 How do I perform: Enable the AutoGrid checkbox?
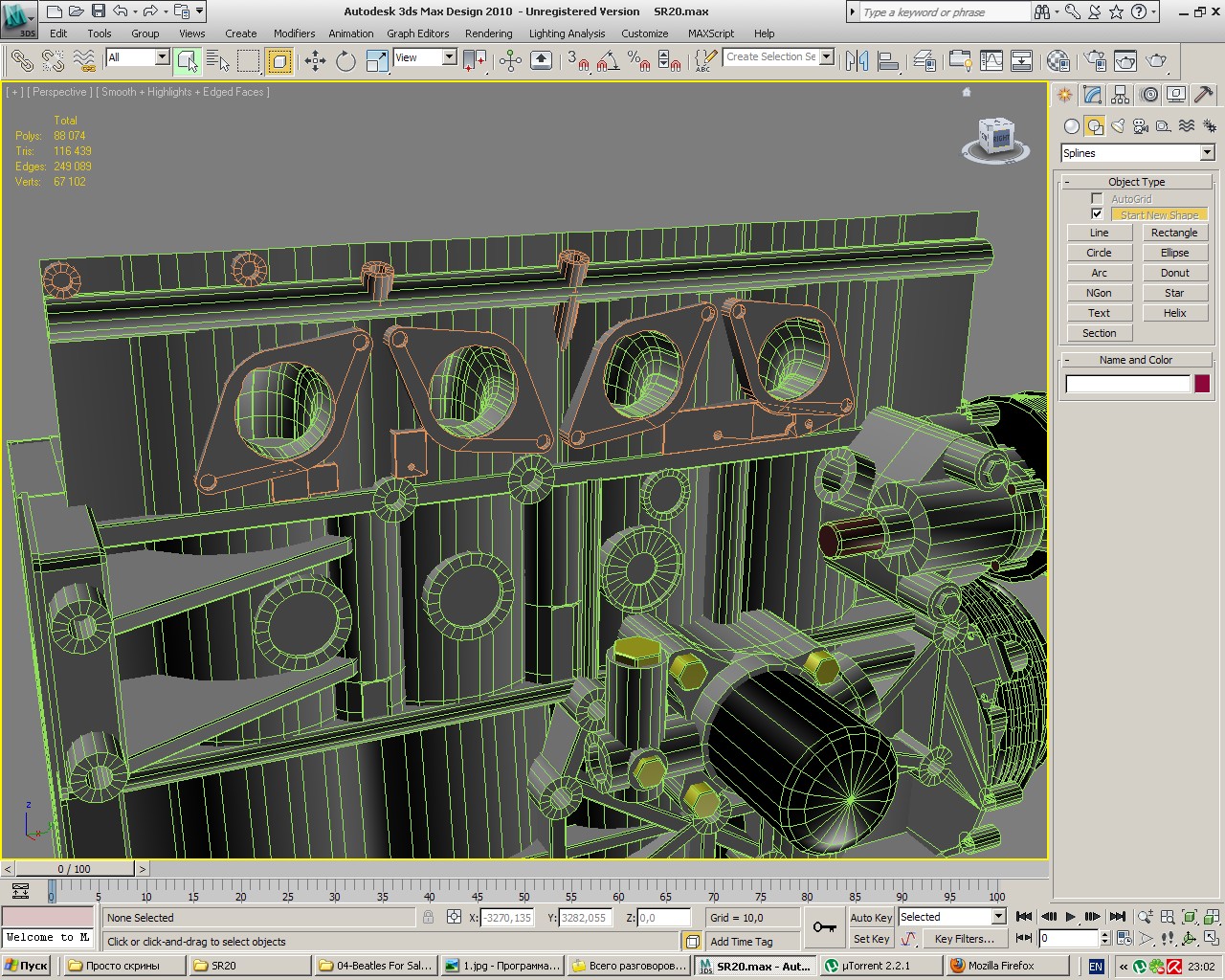click(1097, 199)
